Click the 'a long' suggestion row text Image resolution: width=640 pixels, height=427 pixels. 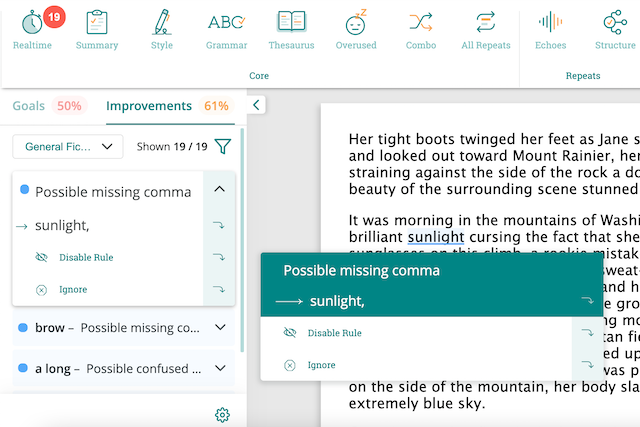pyautogui.click(x=118, y=368)
